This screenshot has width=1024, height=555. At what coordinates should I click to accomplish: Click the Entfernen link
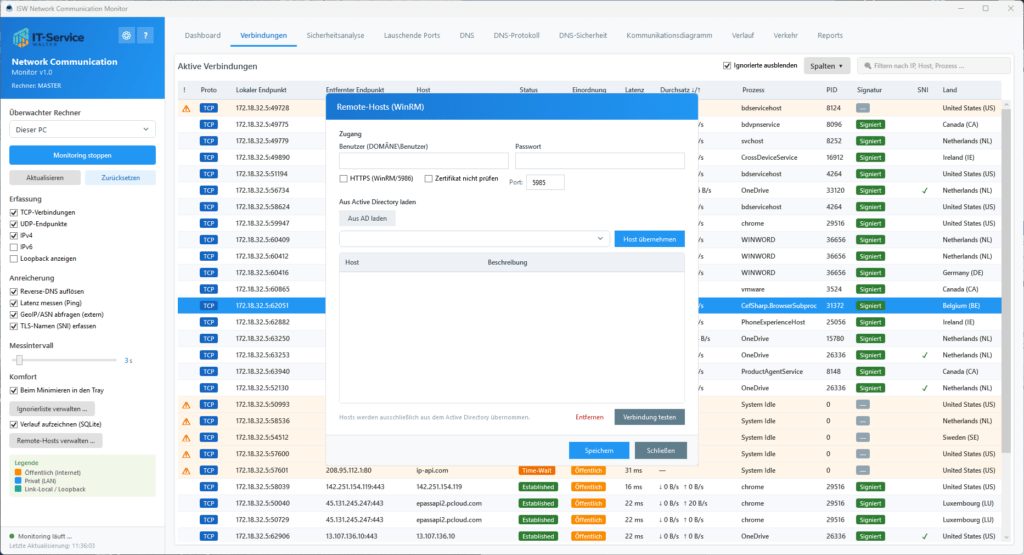click(589, 417)
